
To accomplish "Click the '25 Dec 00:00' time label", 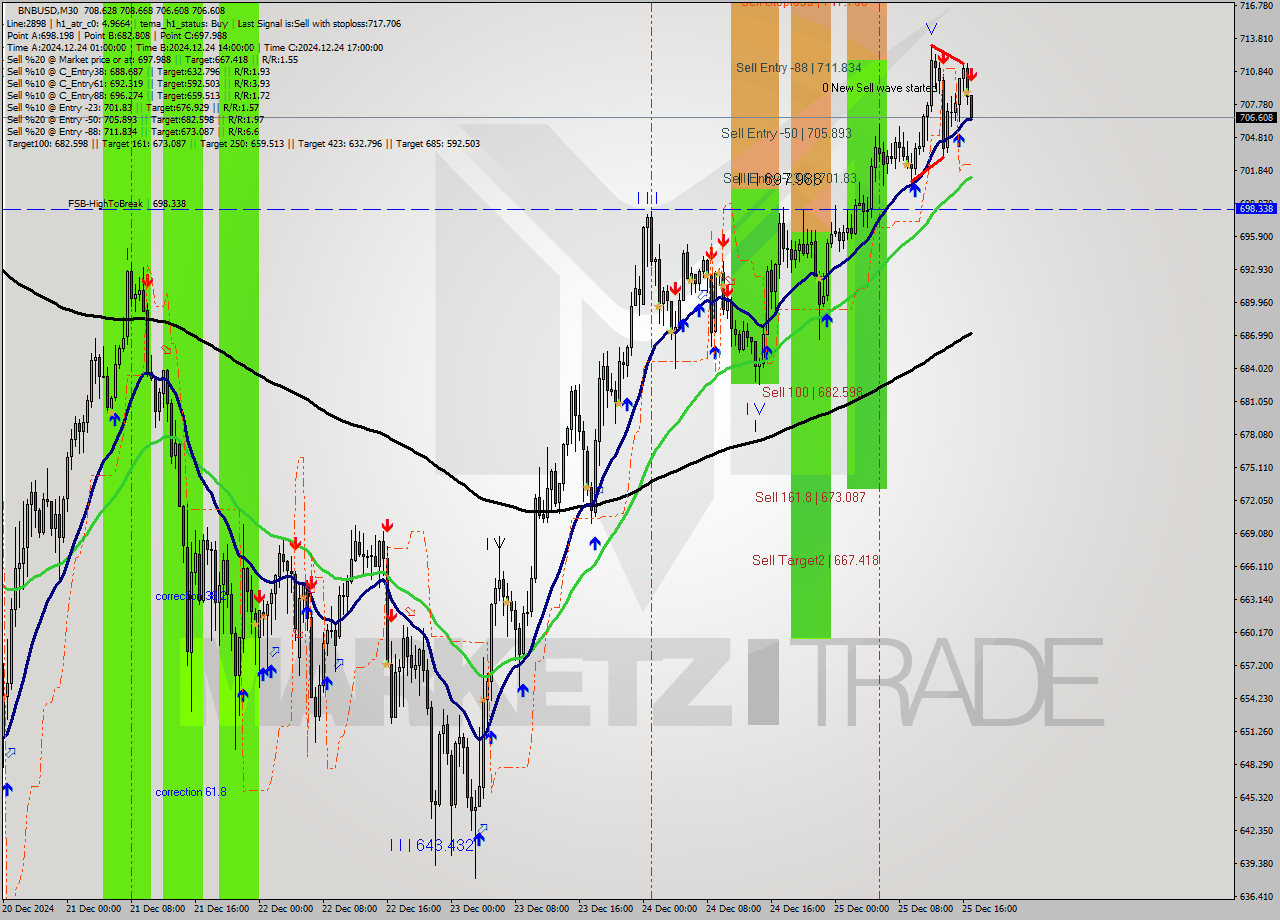I will pyautogui.click(x=862, y=909).
